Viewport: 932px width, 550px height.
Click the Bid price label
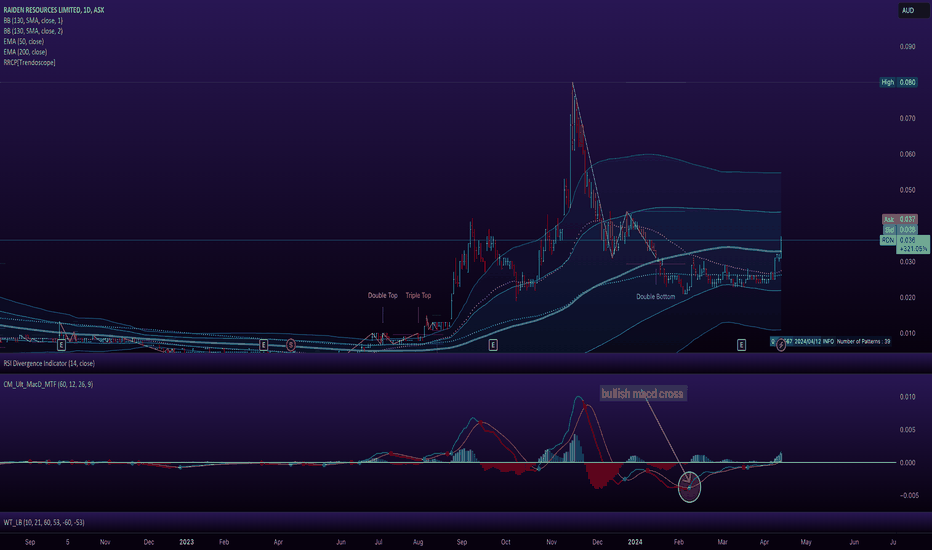pos(900,230)
